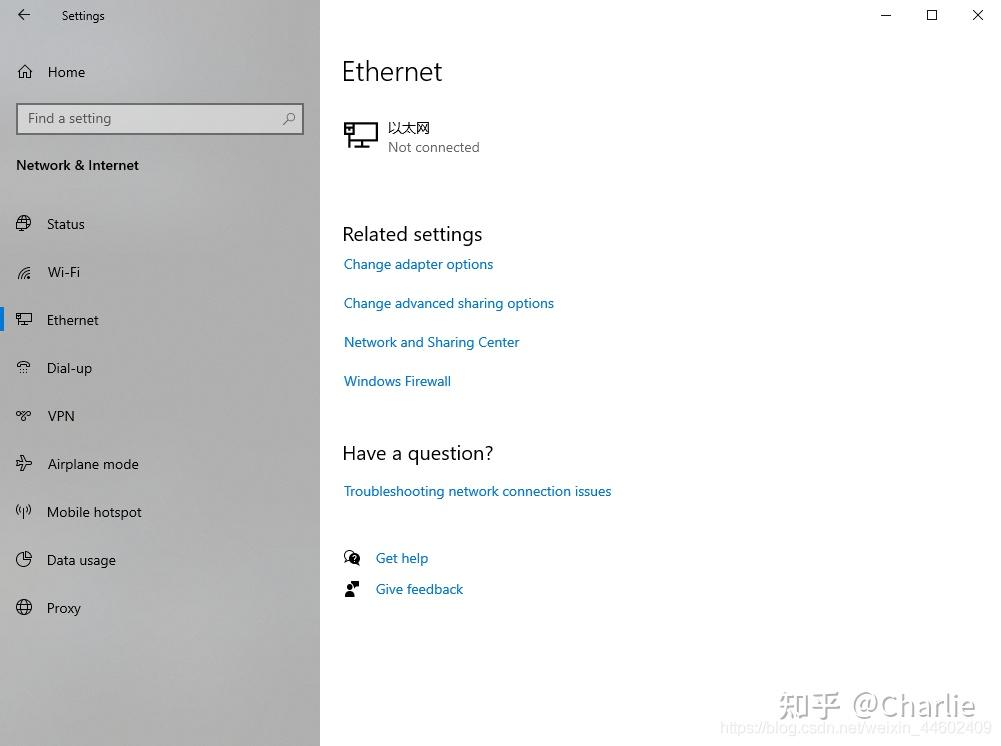This screenshot has height=746, width=1001.
Task: Click the Dial-up phone icon
Action: pyautogui.click(x=24, y=368)
